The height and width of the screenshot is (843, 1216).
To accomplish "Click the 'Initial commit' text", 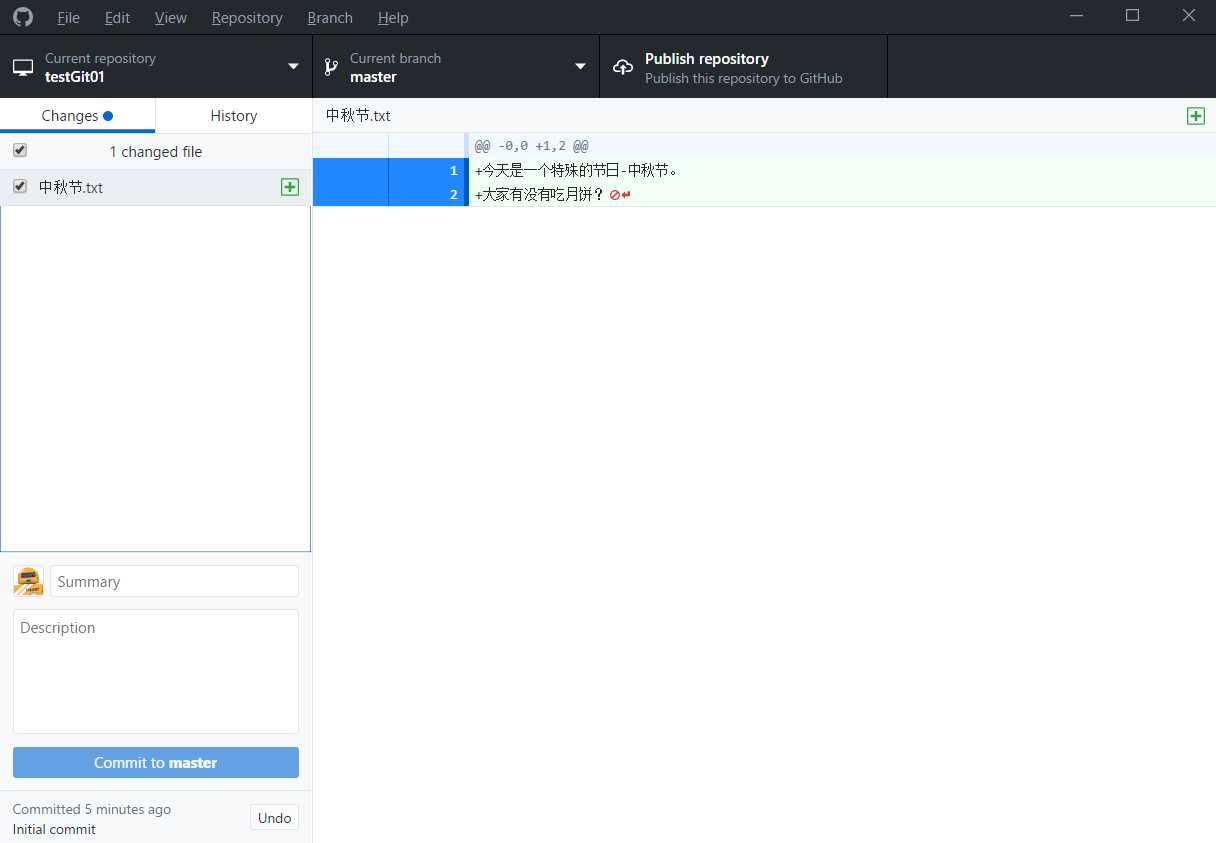I will pos(54,829).
